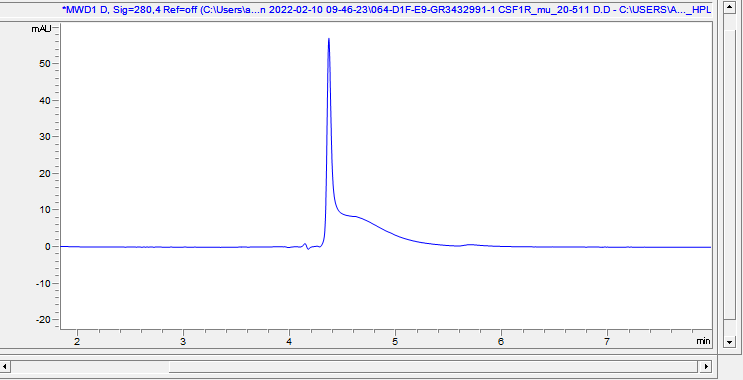Click the vertical scrollbar up arrow
The width and height of the screenshot is (743, 380).
[730, 7]
